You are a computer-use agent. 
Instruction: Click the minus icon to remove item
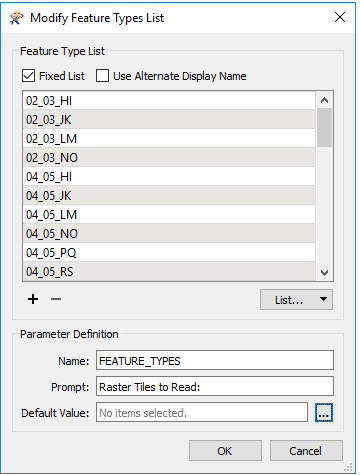(x=56, y=299)
